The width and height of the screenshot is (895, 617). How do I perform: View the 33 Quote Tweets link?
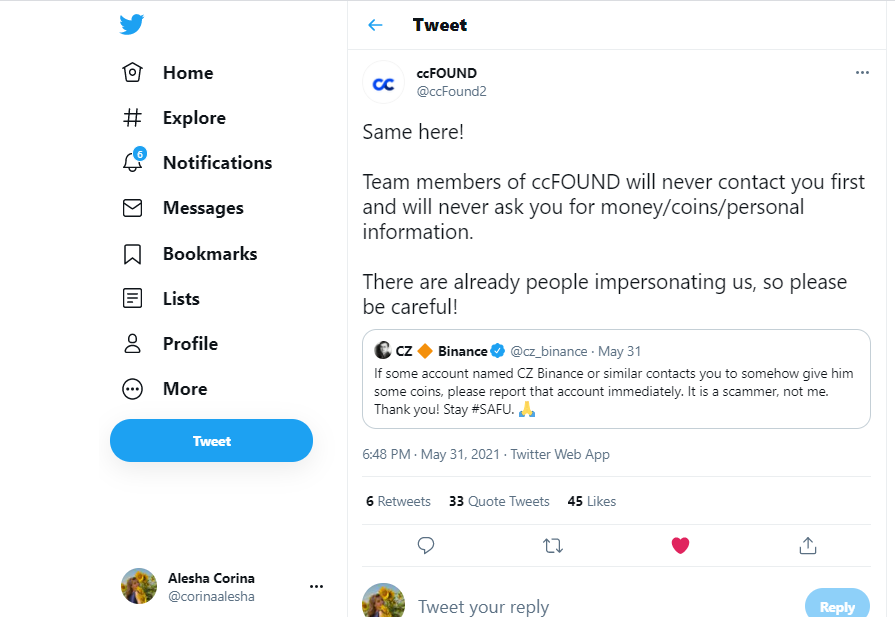[499, 501]
